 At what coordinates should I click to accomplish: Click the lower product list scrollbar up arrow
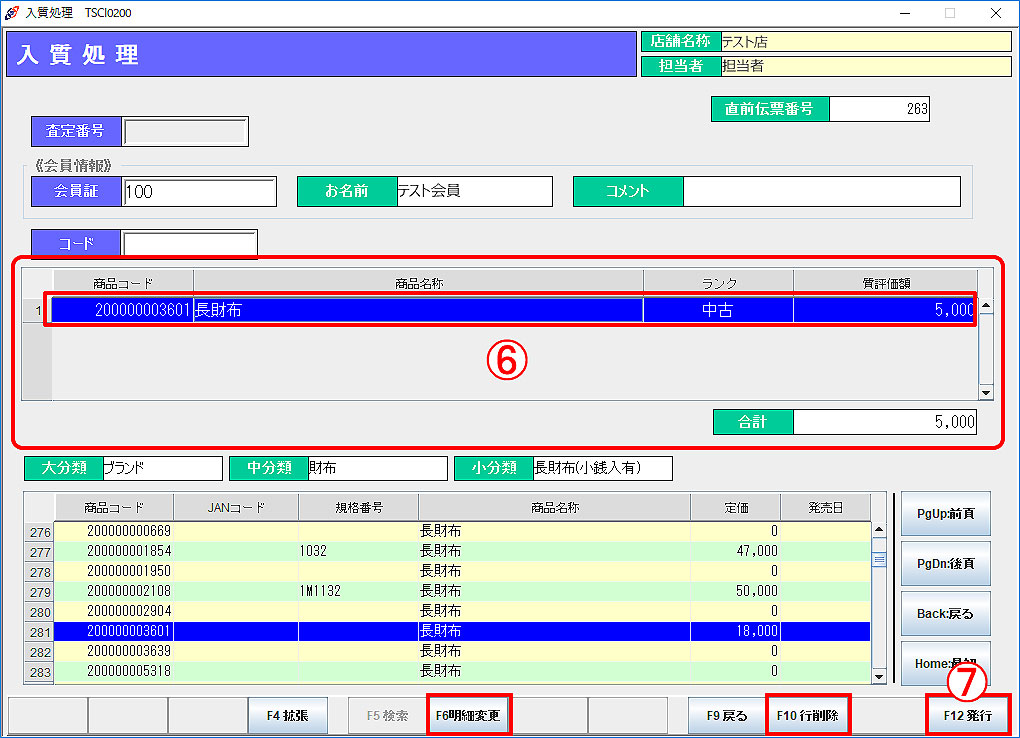point(879,530)
